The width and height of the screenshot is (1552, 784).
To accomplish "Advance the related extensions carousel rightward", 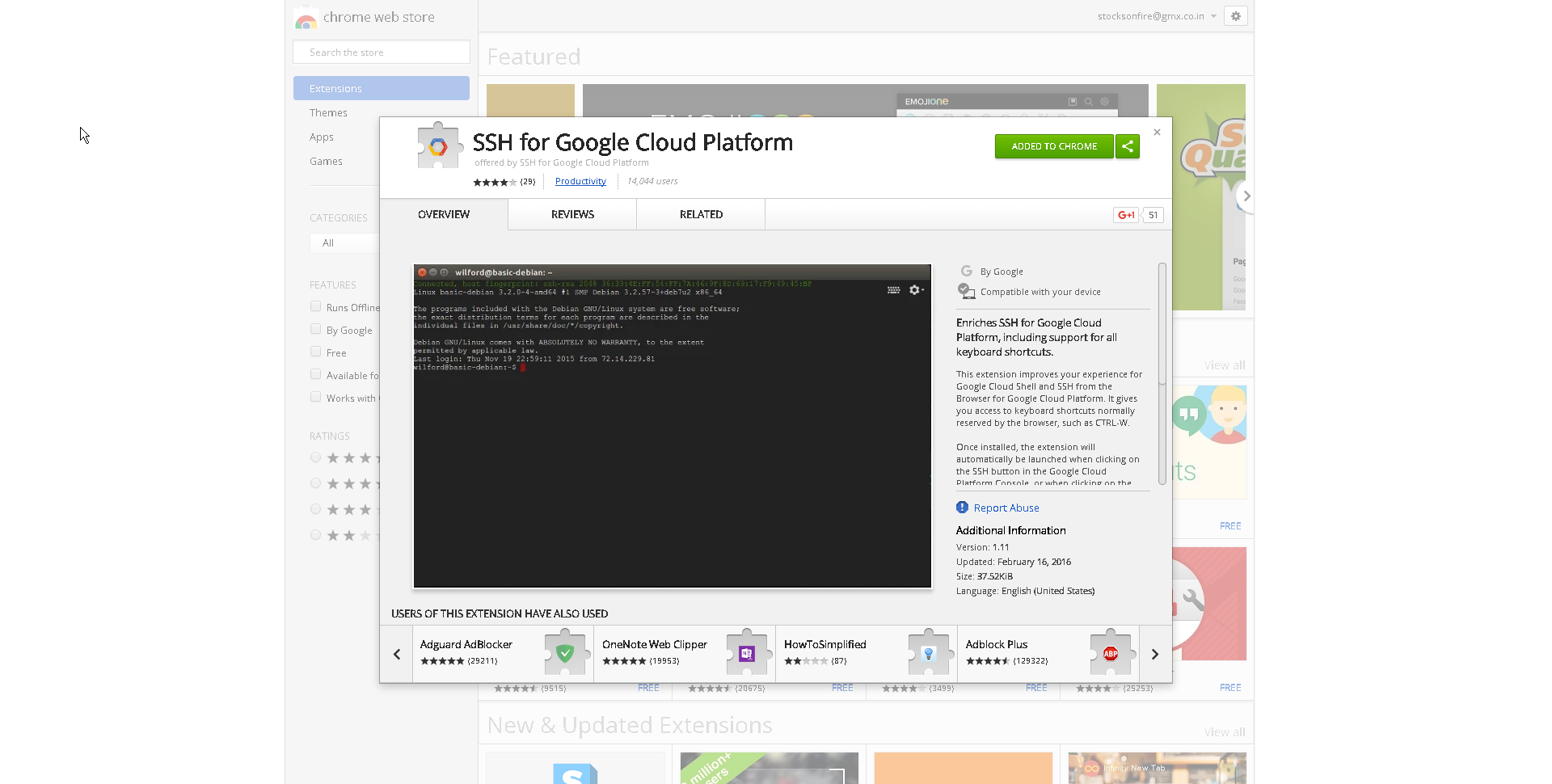I will point(1154,654).
